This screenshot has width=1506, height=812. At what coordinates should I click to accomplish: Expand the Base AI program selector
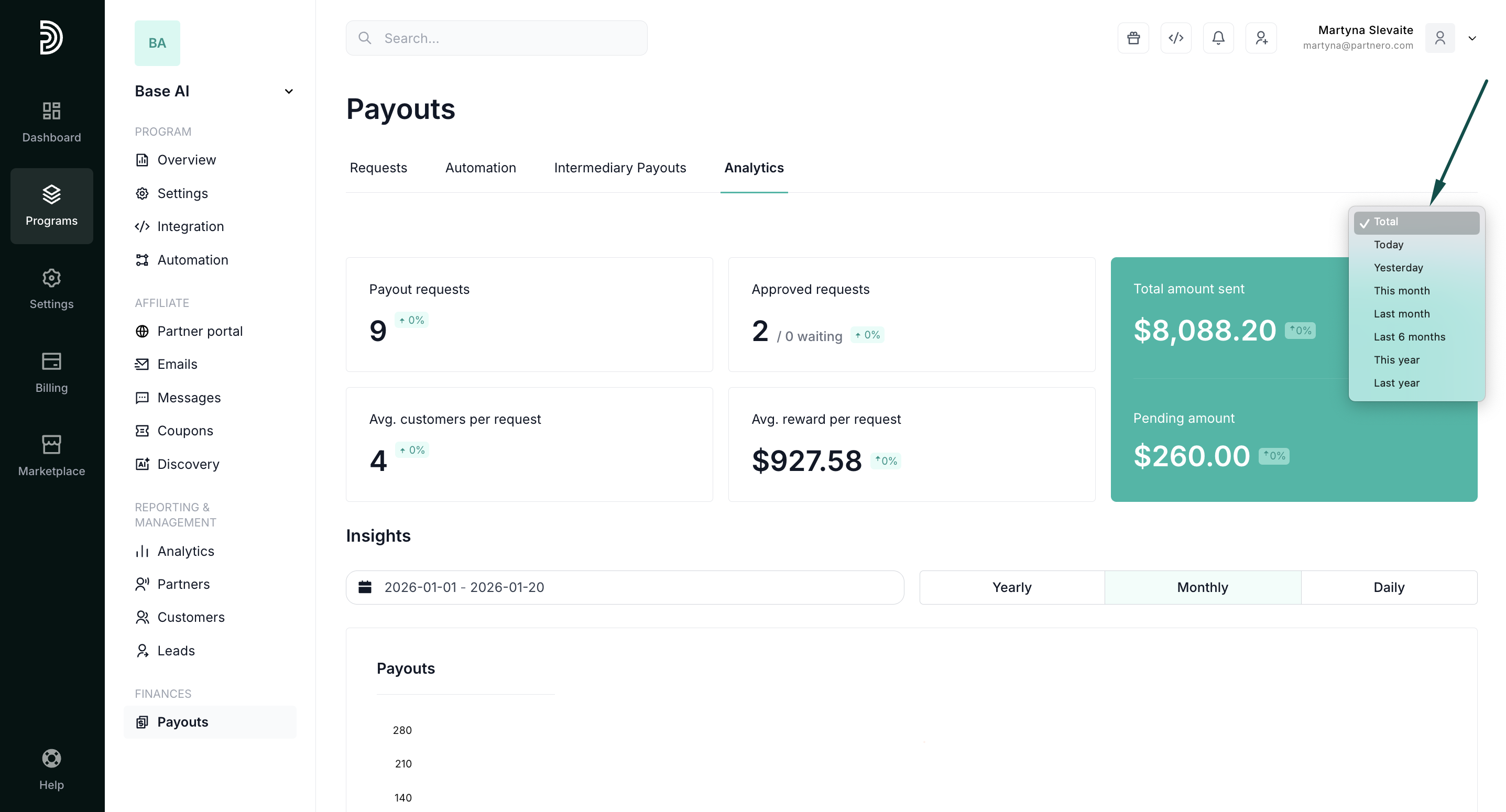(288, 91)
